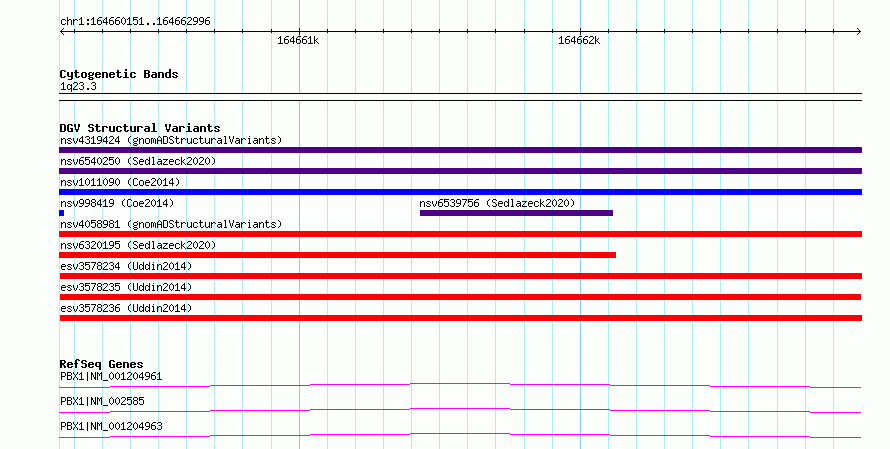Click the esv3578234 Uddin2014 variant bar

coord(460,276)
